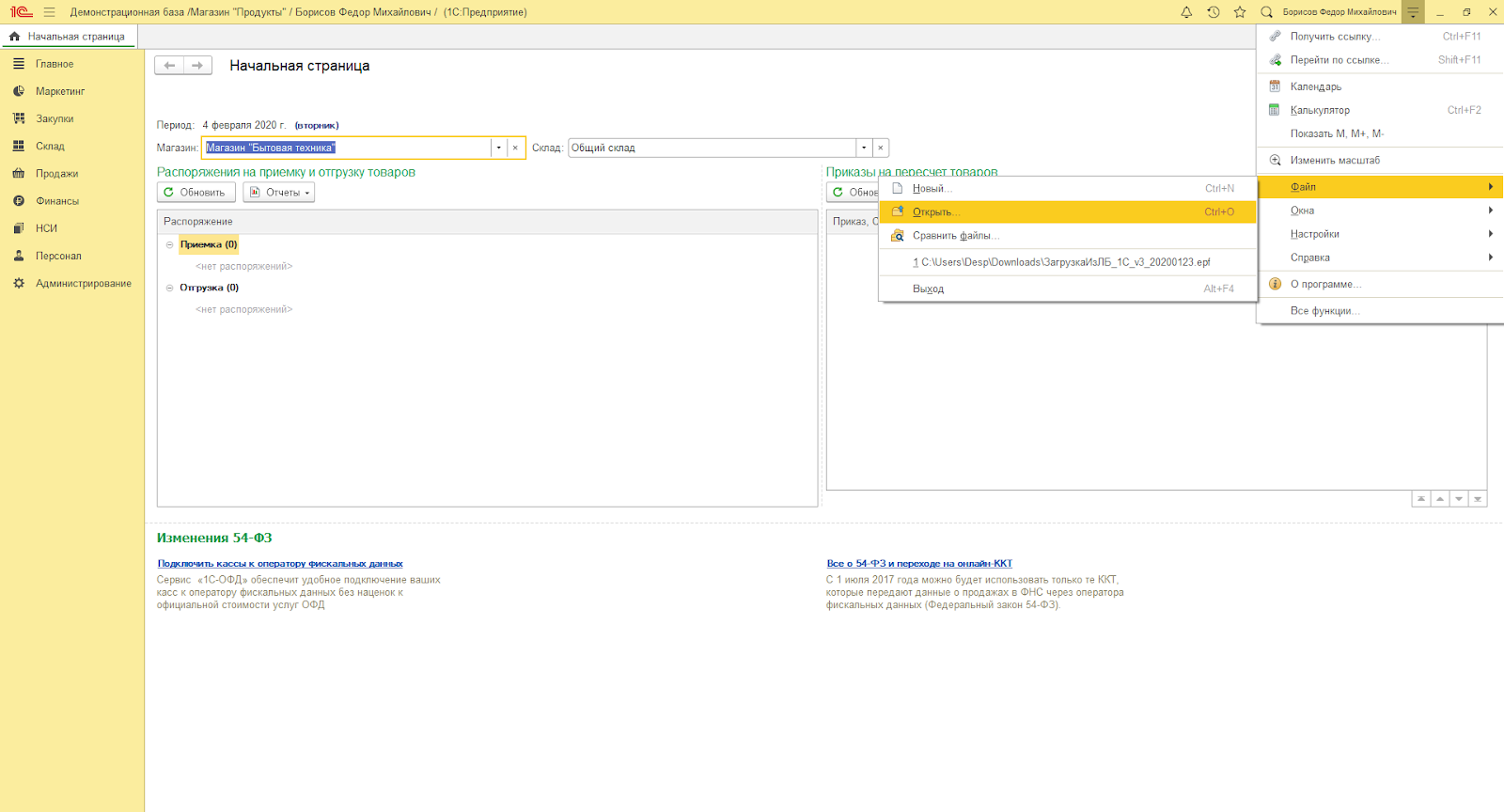Open the Отчеты dropdown button
Image resolution: width=1504 pixels, height=812 pixels.
(279, 193)
